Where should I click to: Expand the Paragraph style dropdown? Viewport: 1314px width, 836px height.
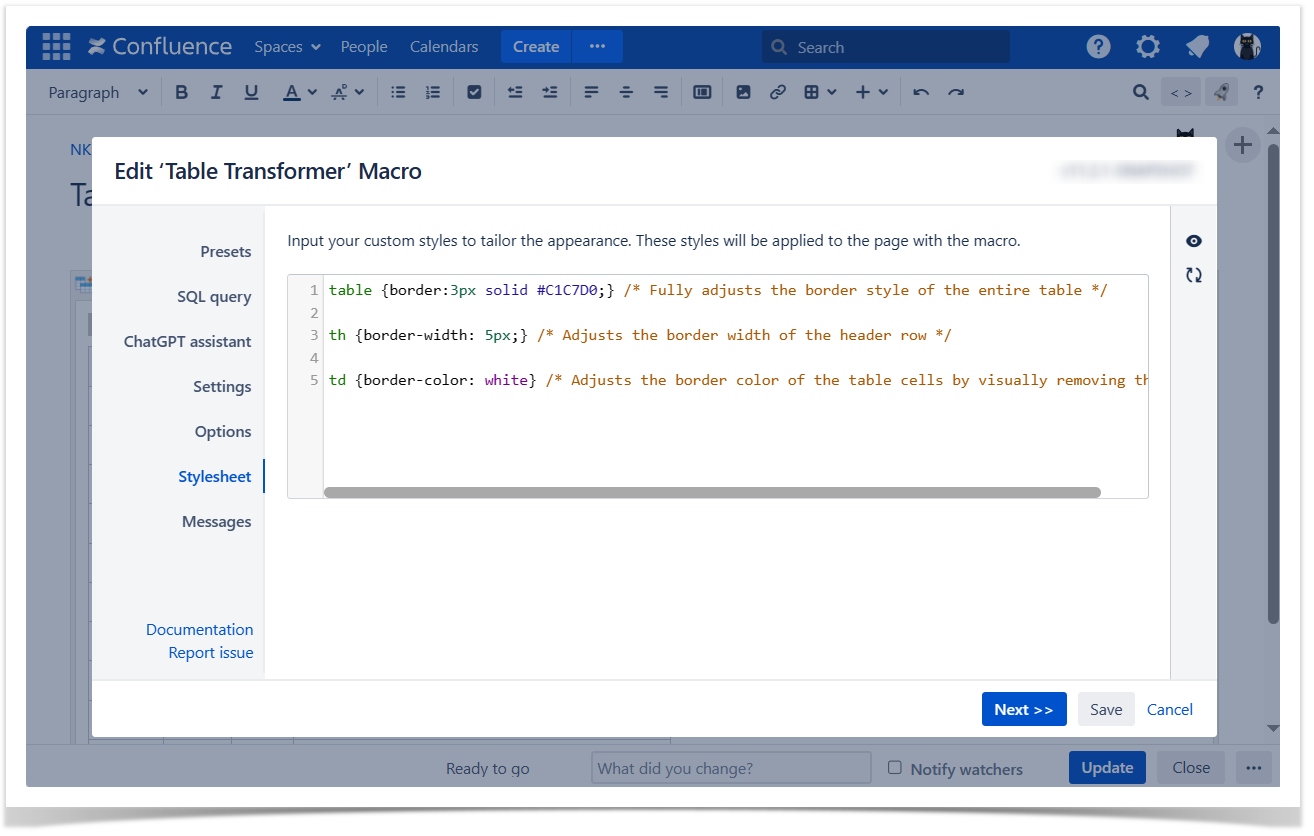pos(98,92)
